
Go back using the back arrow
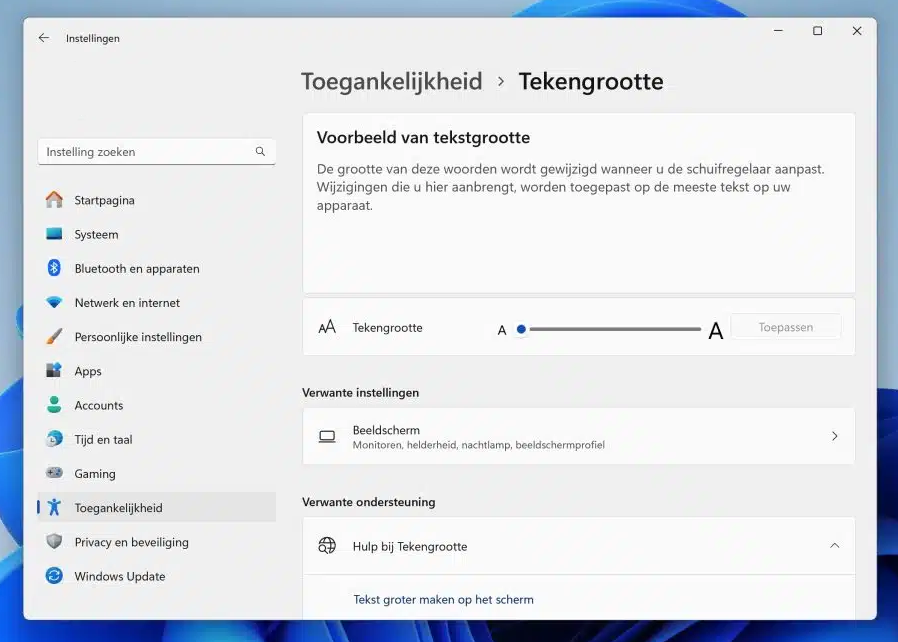(44, 38)
